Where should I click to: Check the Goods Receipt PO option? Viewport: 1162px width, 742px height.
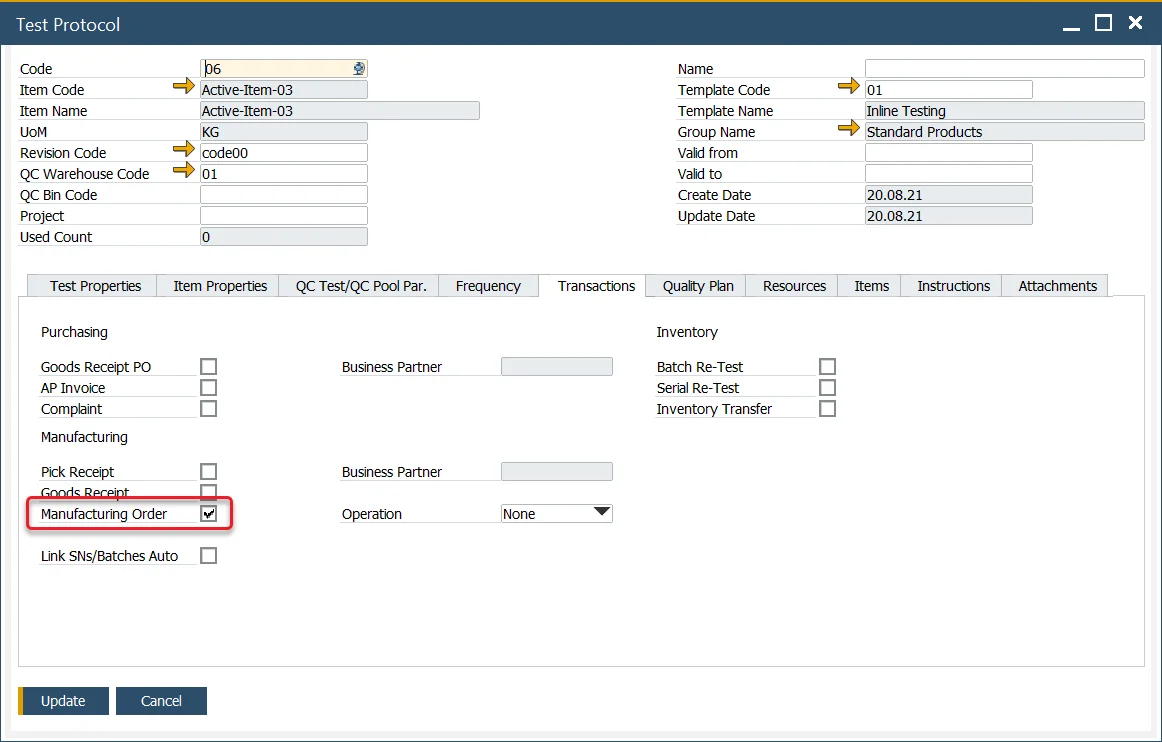pos(208,366)
